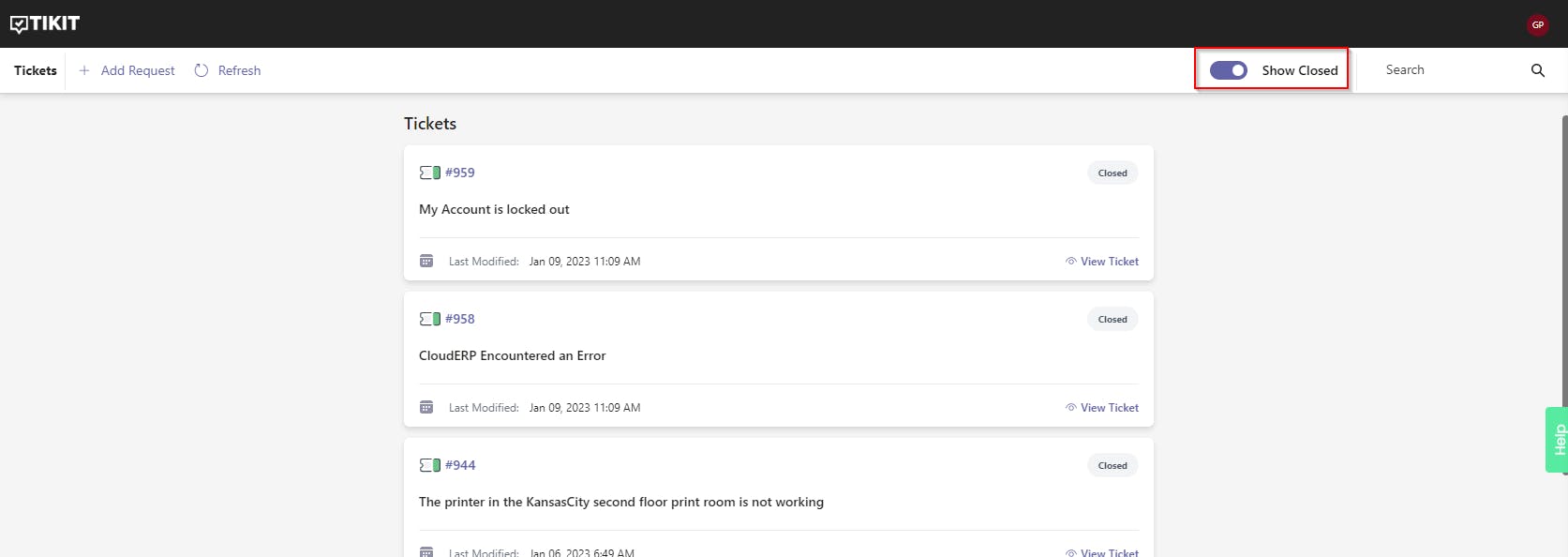Click ticket icon beside #959

(x=429, y=173)
